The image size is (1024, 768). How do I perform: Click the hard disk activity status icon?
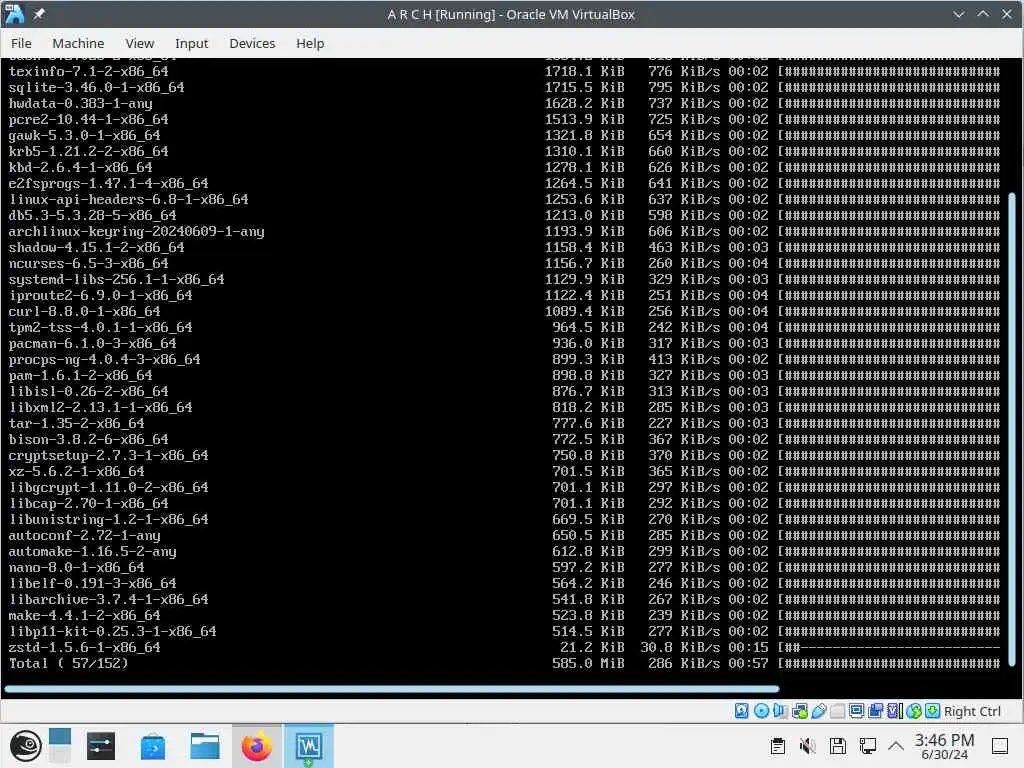742,711
